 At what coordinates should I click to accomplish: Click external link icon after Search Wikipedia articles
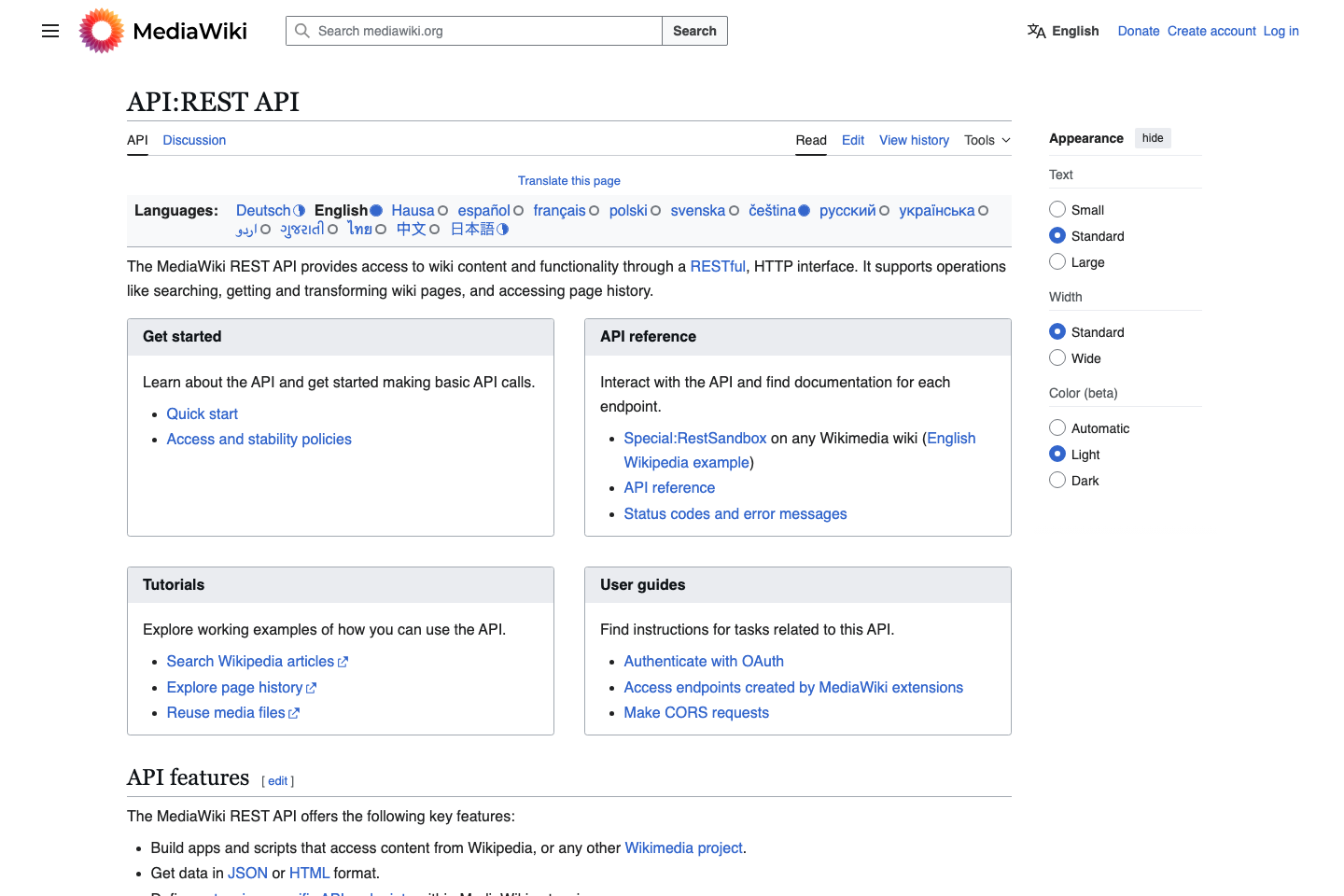tap(342, 661)
